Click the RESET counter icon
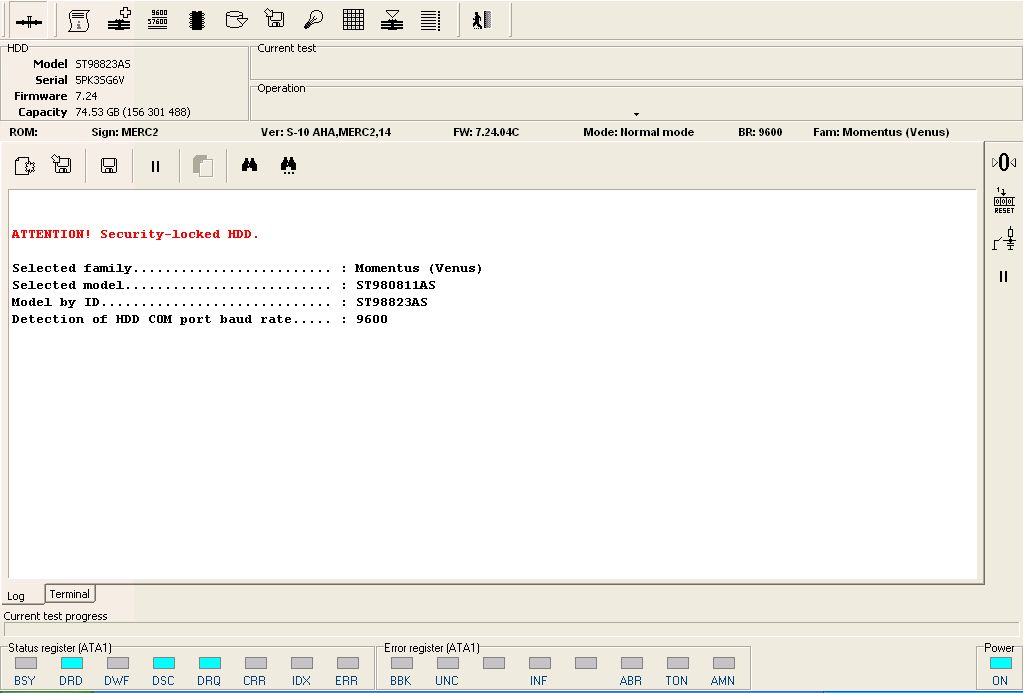Viewport: 1023px width, 693px height. tap(1004, 201)
